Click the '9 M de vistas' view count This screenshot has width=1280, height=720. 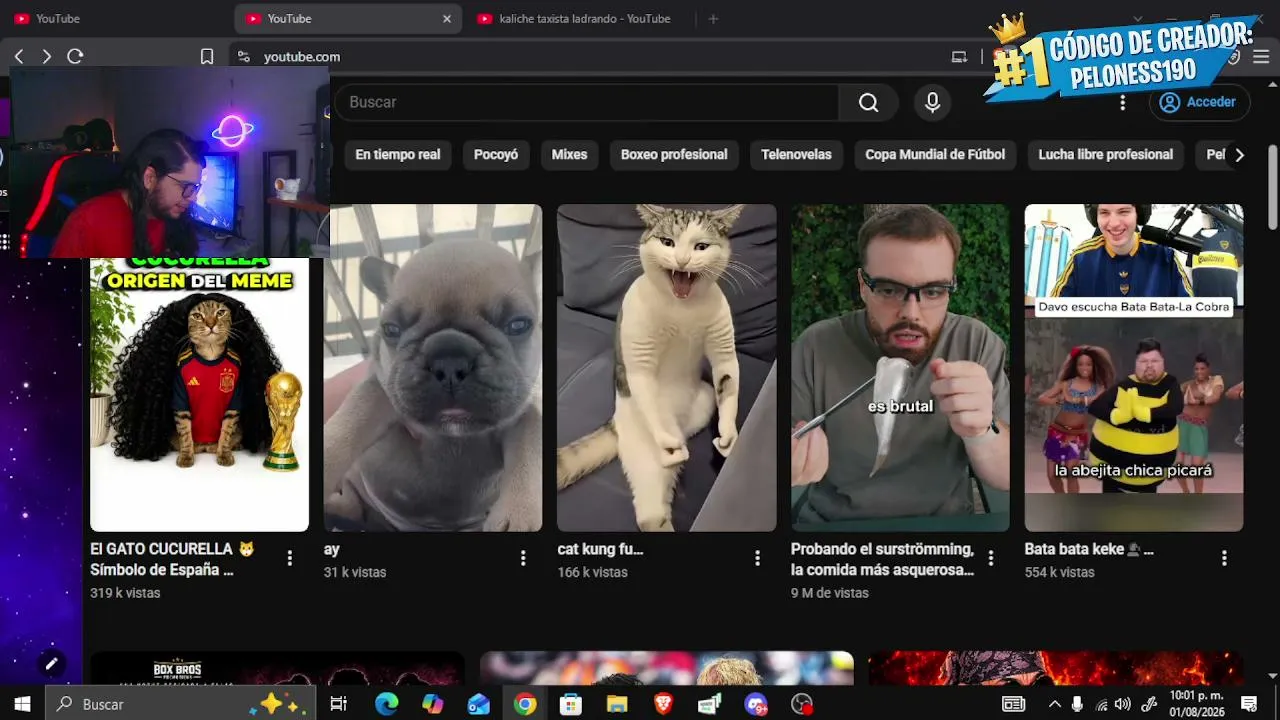pos(830,593)
